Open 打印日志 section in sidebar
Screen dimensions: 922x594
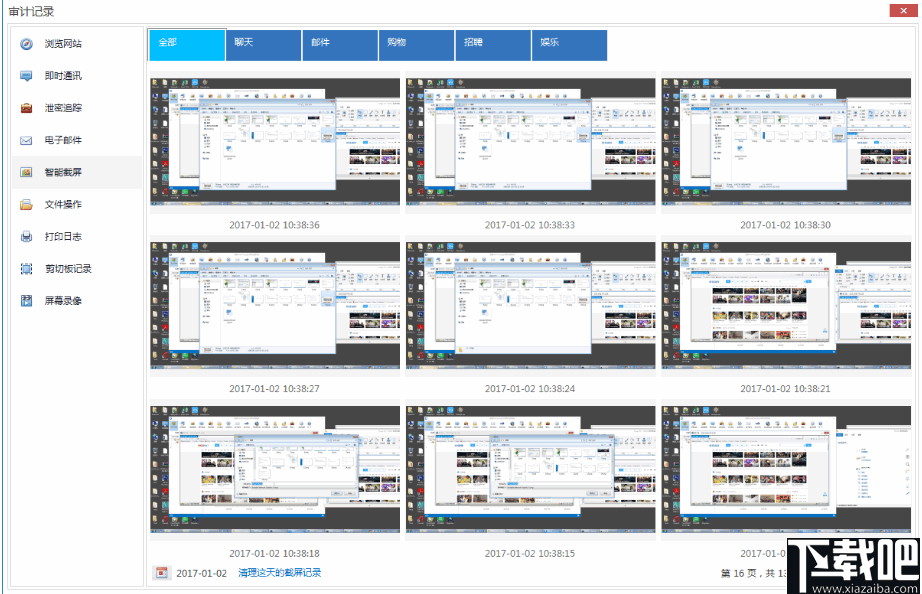coord(77,236)
